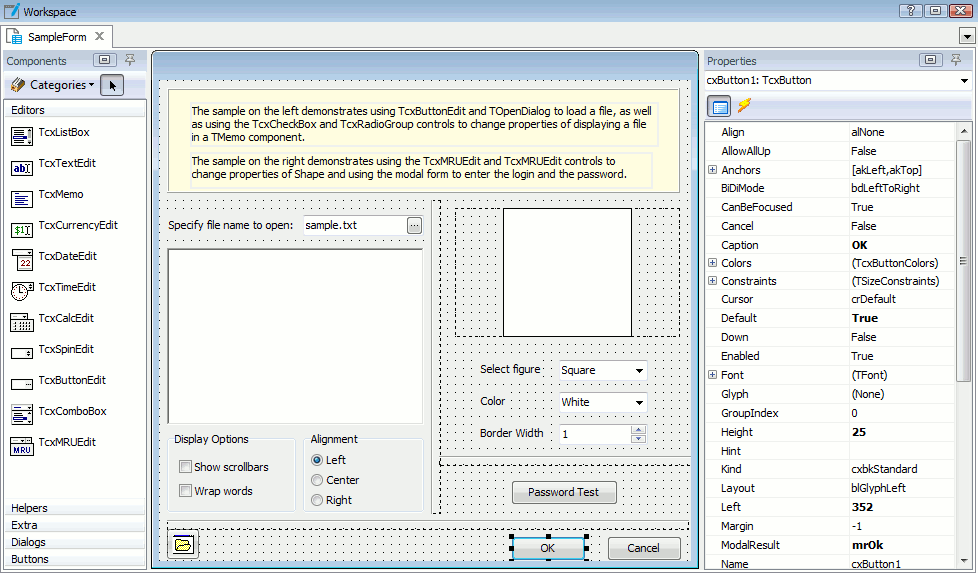Image resolution: width=978 pixels, height=573 pixels.
Task: Click the Events lightning bolt icon
Action: [745, 106]
